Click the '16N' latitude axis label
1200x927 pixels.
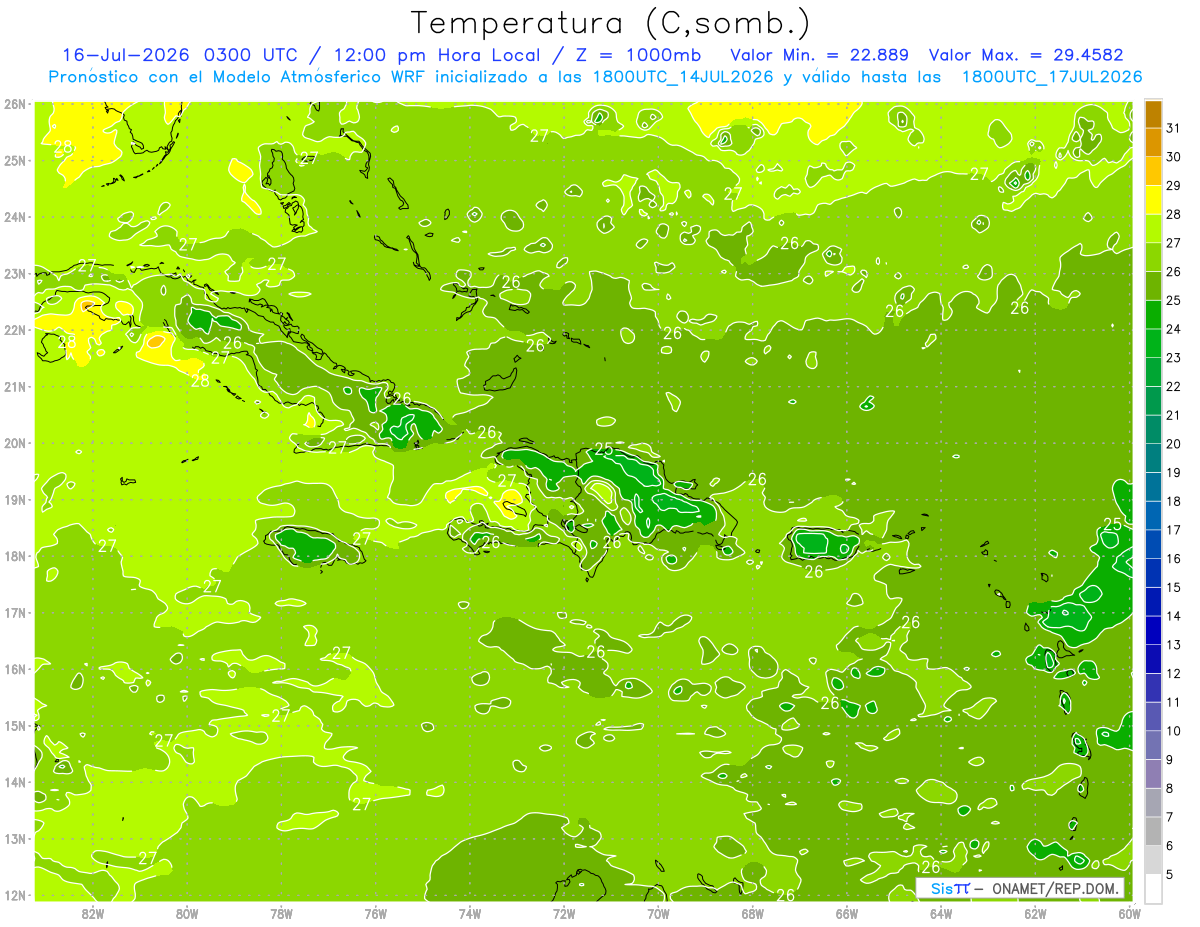tap(15, 669)
